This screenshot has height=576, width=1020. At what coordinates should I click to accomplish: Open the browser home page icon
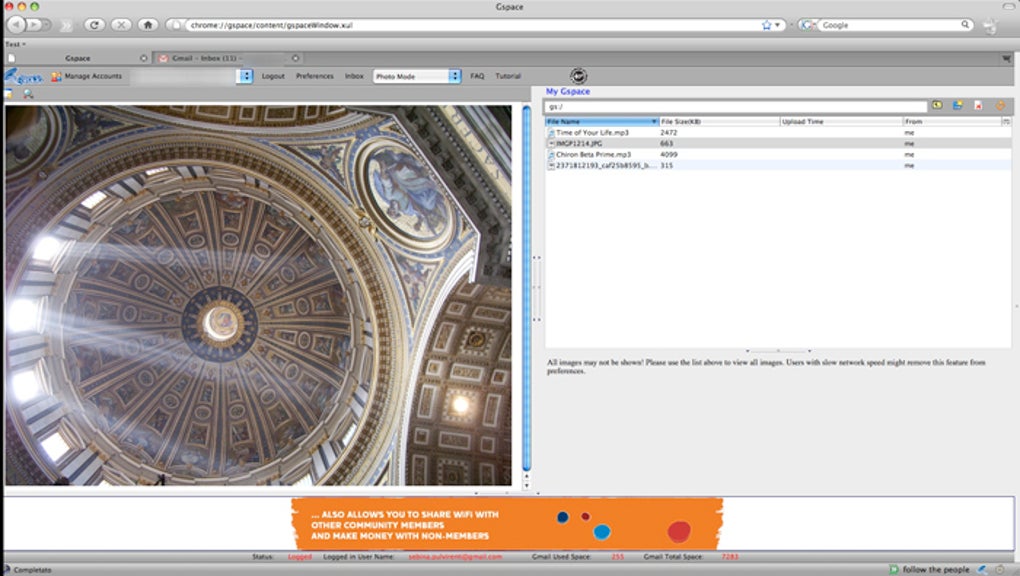[148, 25]
